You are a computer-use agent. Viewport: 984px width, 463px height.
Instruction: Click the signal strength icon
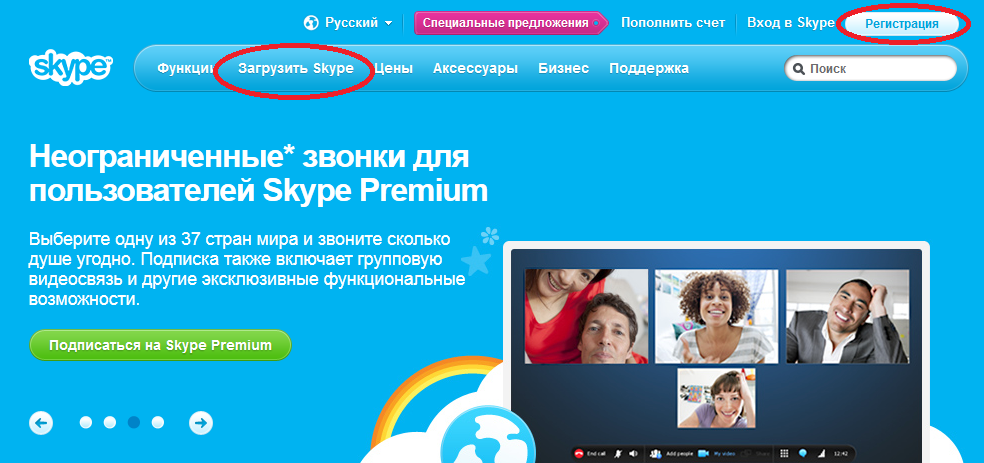click(x=821, y=453)
